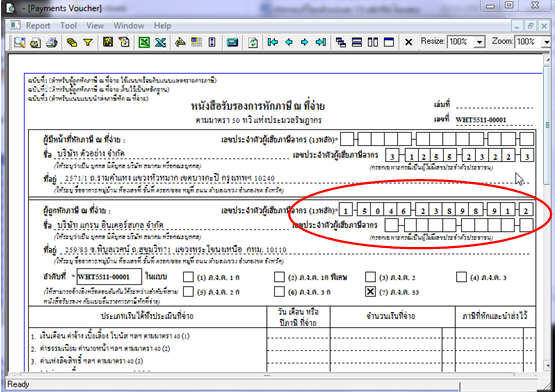Click the yellow filter funnel icon

tap(88, 42)
